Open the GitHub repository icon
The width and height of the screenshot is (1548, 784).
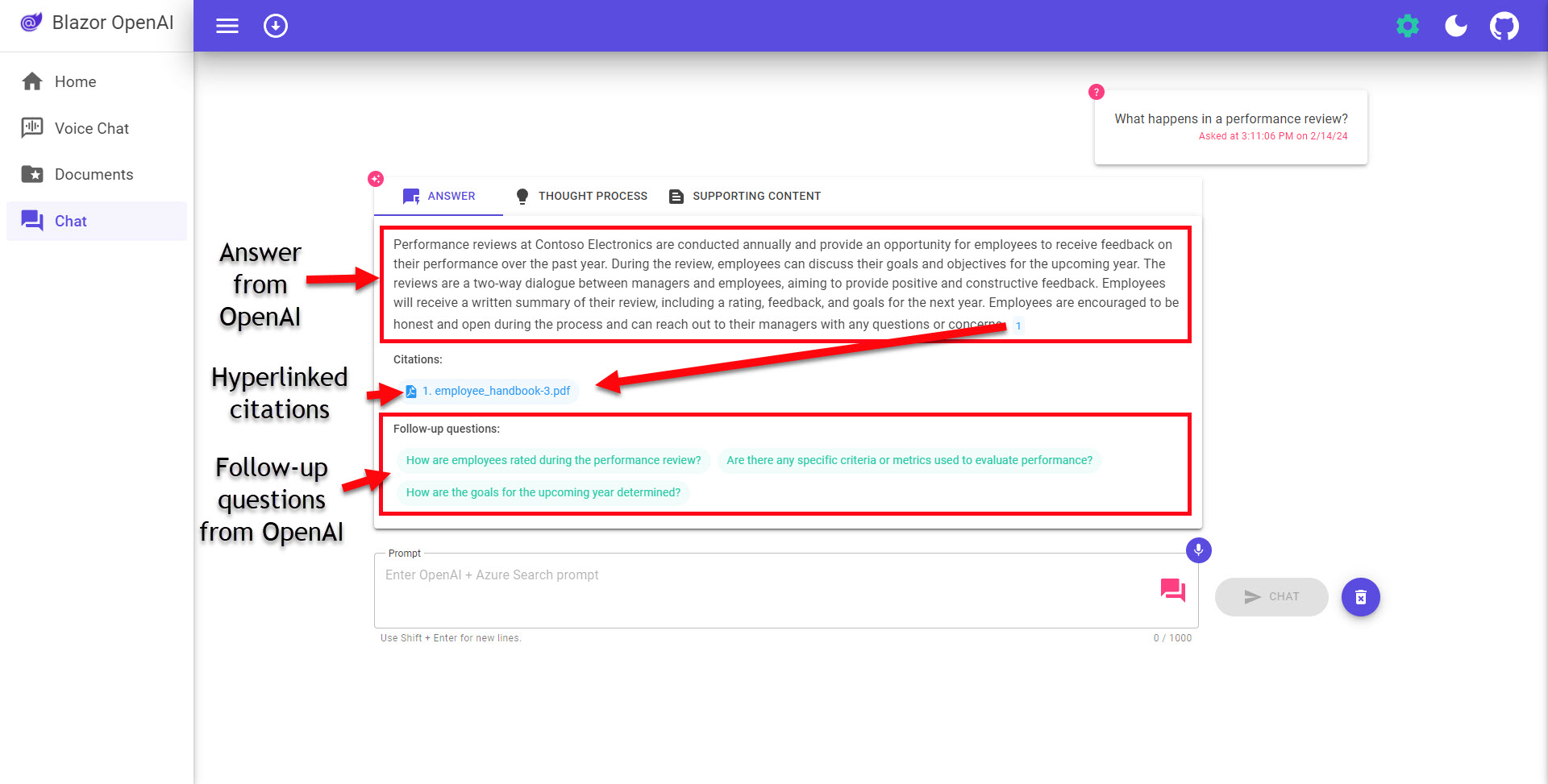tap(1504, 26)
